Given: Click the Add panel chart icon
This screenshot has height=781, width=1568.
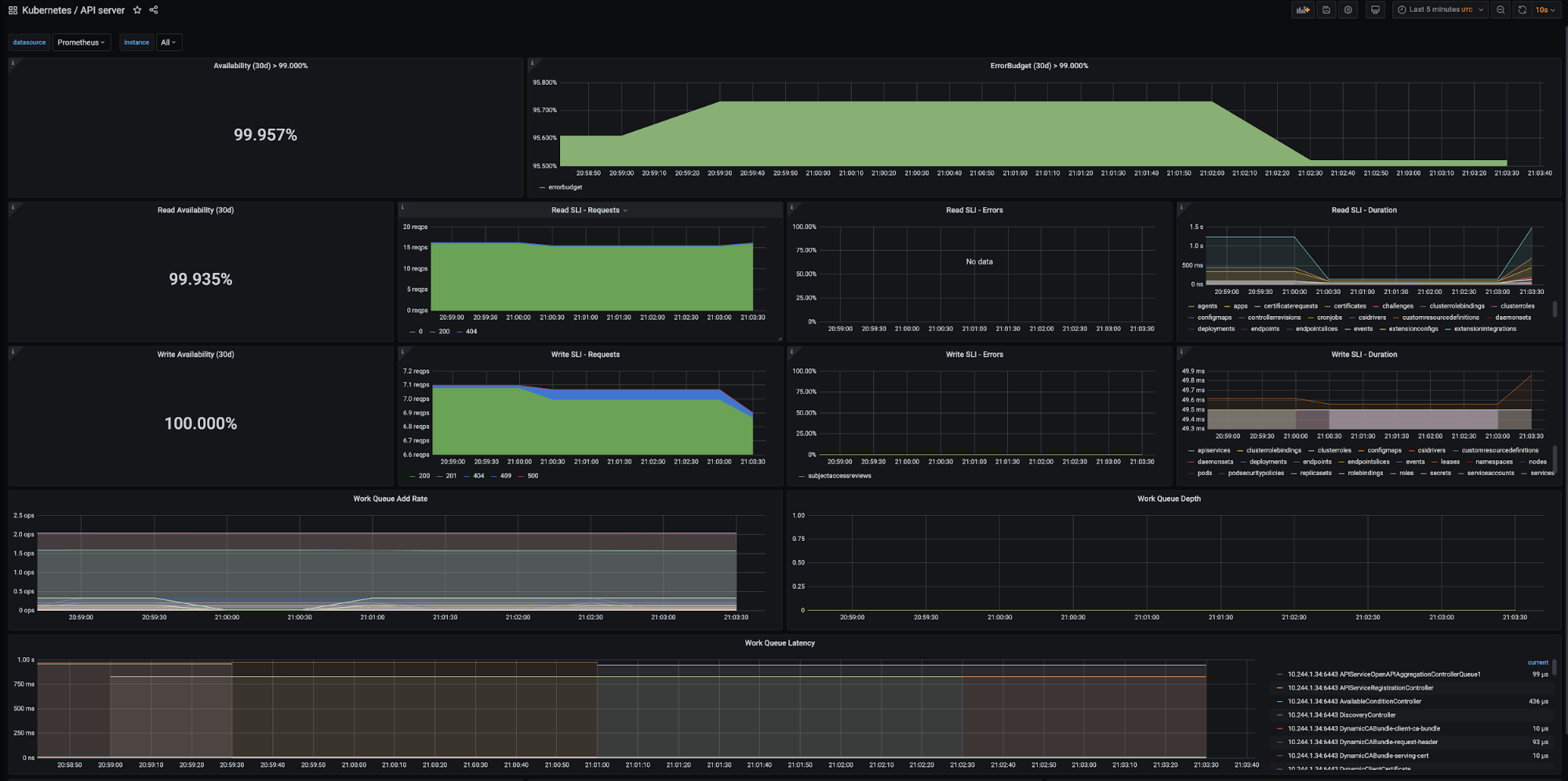Looking at the screenshot, I should [x=1303, y=10].
